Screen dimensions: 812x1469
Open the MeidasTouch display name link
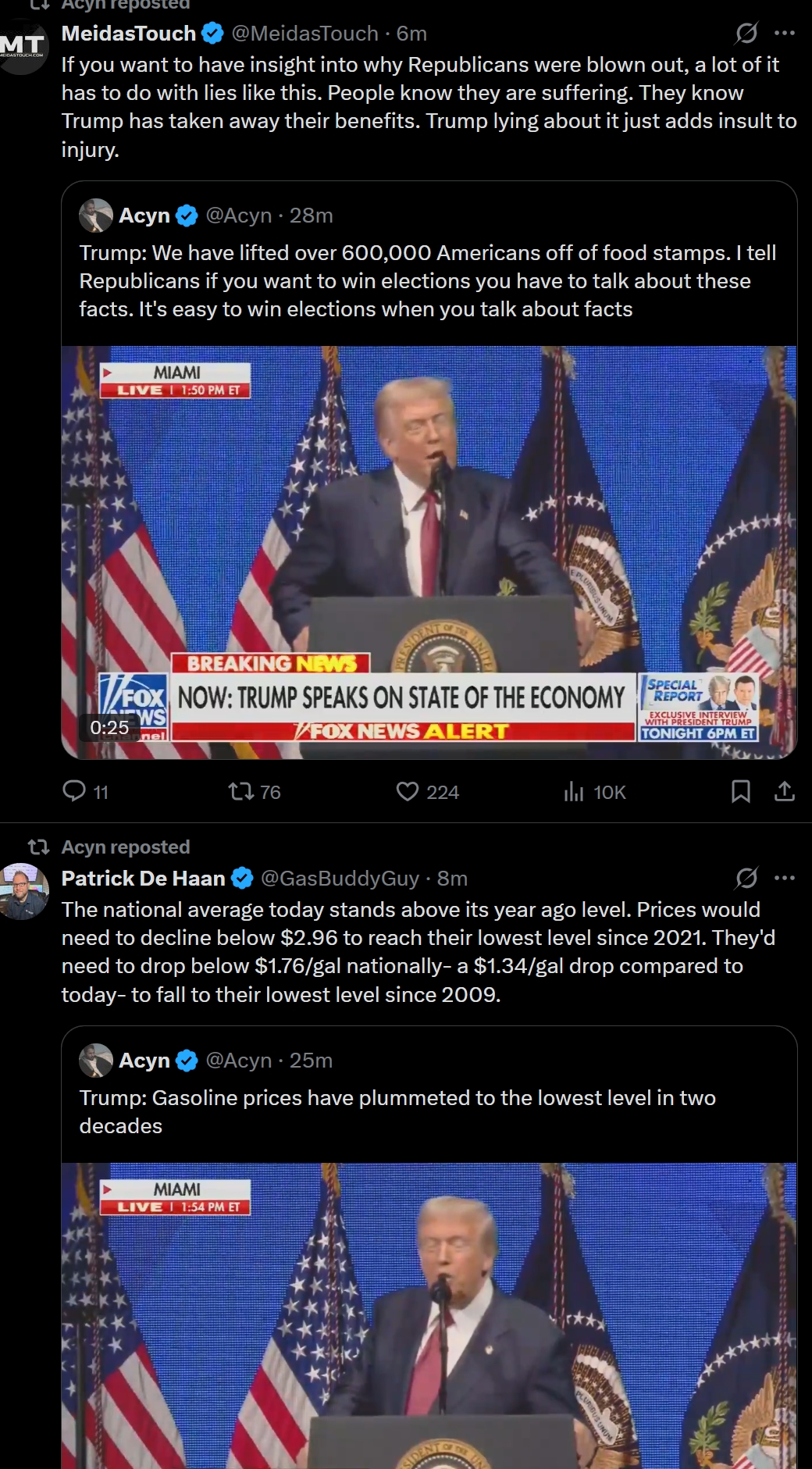pos(129,33)
